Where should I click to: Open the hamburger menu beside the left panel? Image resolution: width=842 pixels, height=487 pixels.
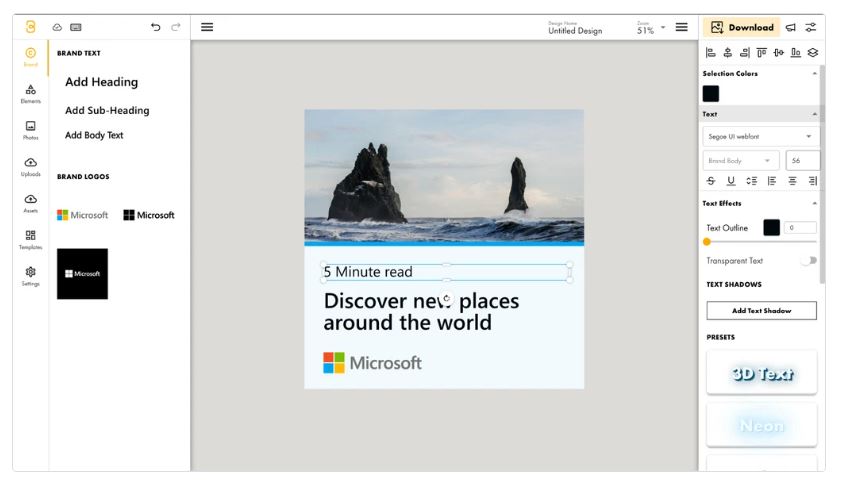click(x=207, y=27)
